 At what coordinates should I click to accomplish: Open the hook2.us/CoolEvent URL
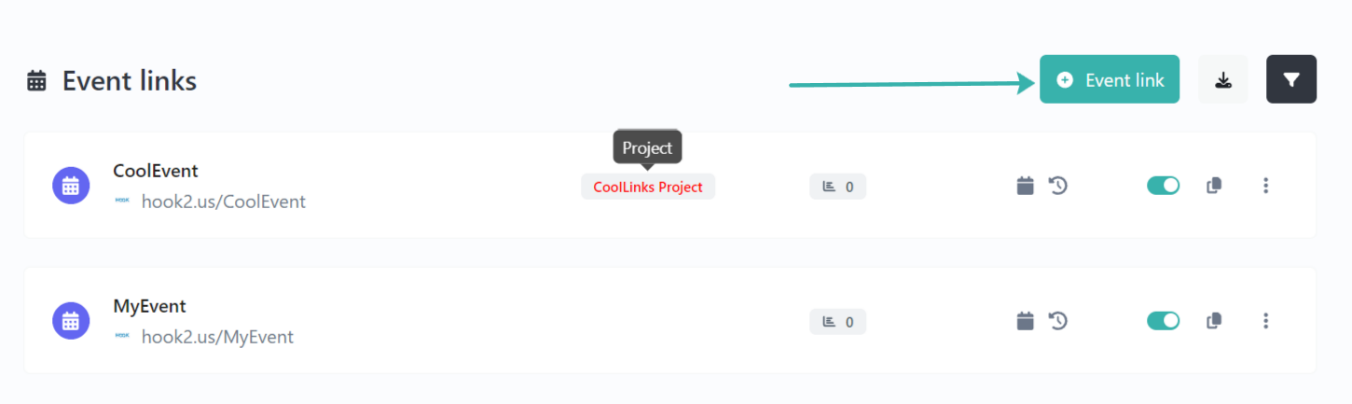click(223, 202)
